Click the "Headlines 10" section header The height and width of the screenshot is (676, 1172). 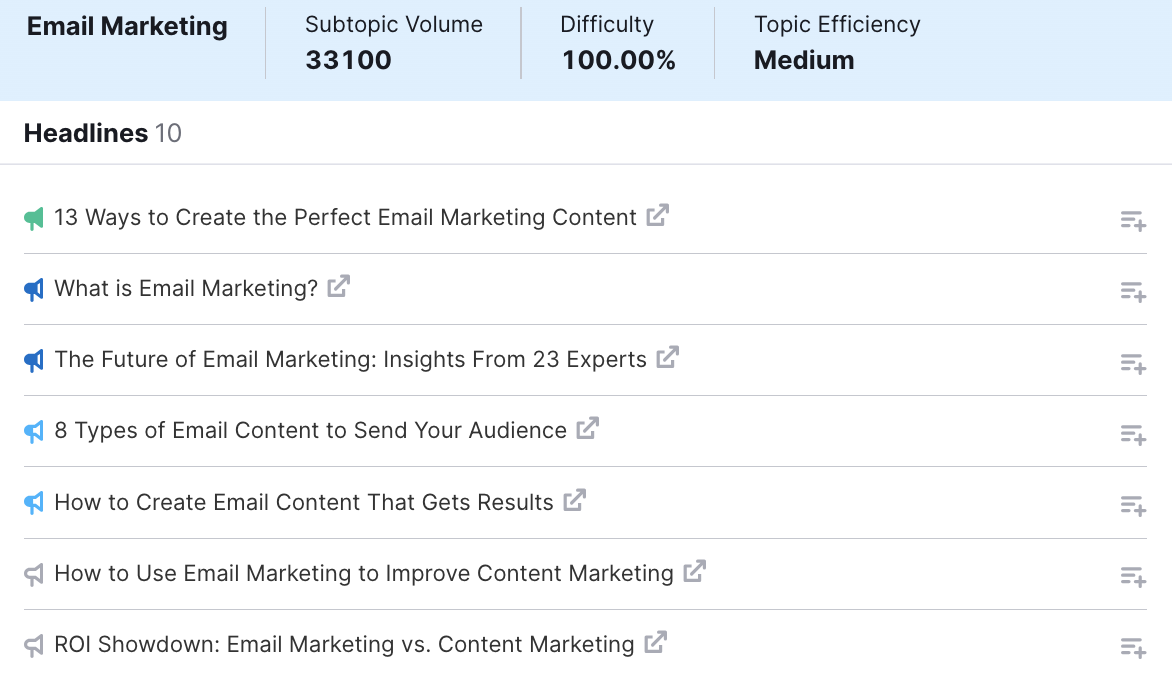pos(102,132)
